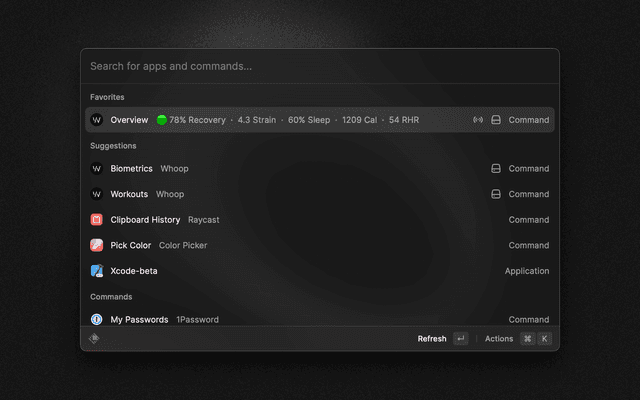Click the K key shortcut badge
640x400 pixels.
point(545,339)
